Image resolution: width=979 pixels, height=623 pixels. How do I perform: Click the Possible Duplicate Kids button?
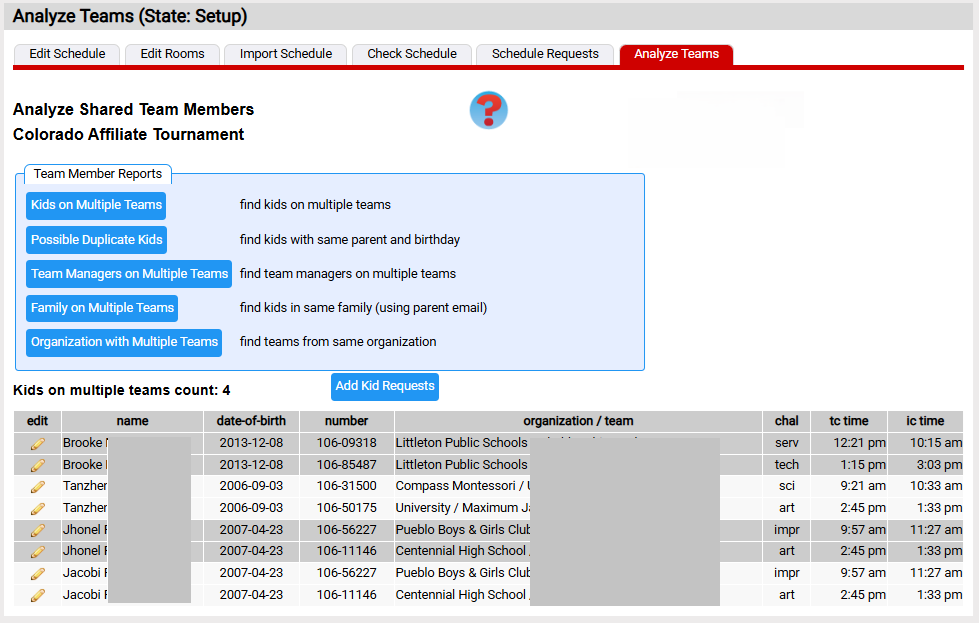coord(96,240)
